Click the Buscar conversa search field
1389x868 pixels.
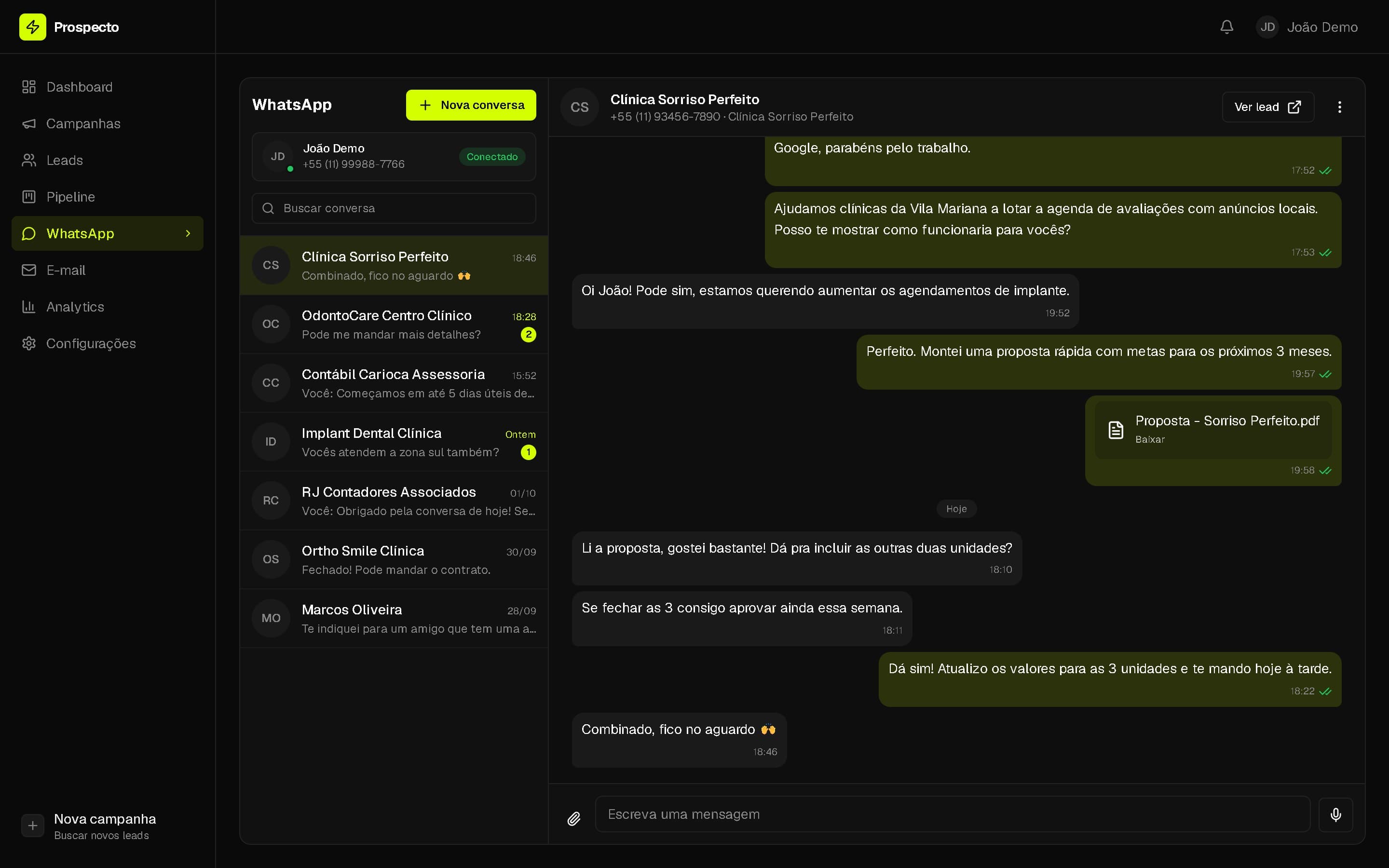click(x=394, y=208)
